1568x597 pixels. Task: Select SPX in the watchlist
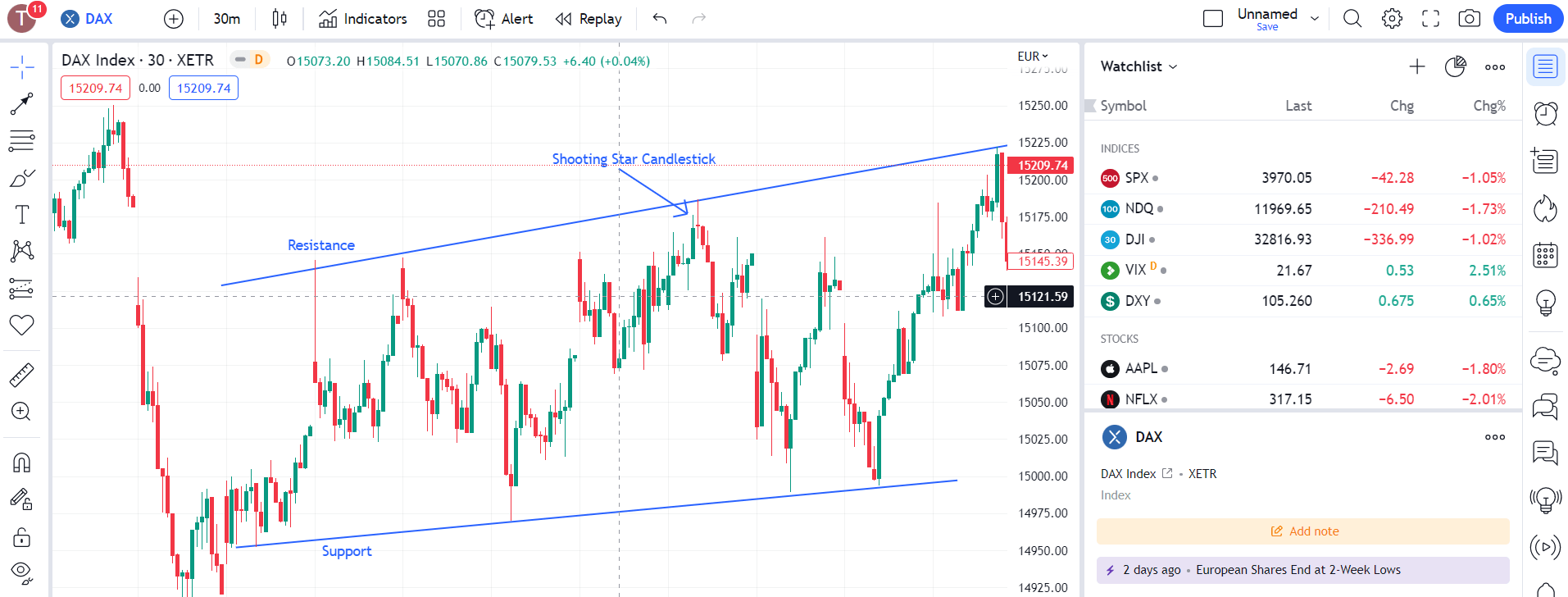pyautogui.click(x=1303, y=178)
